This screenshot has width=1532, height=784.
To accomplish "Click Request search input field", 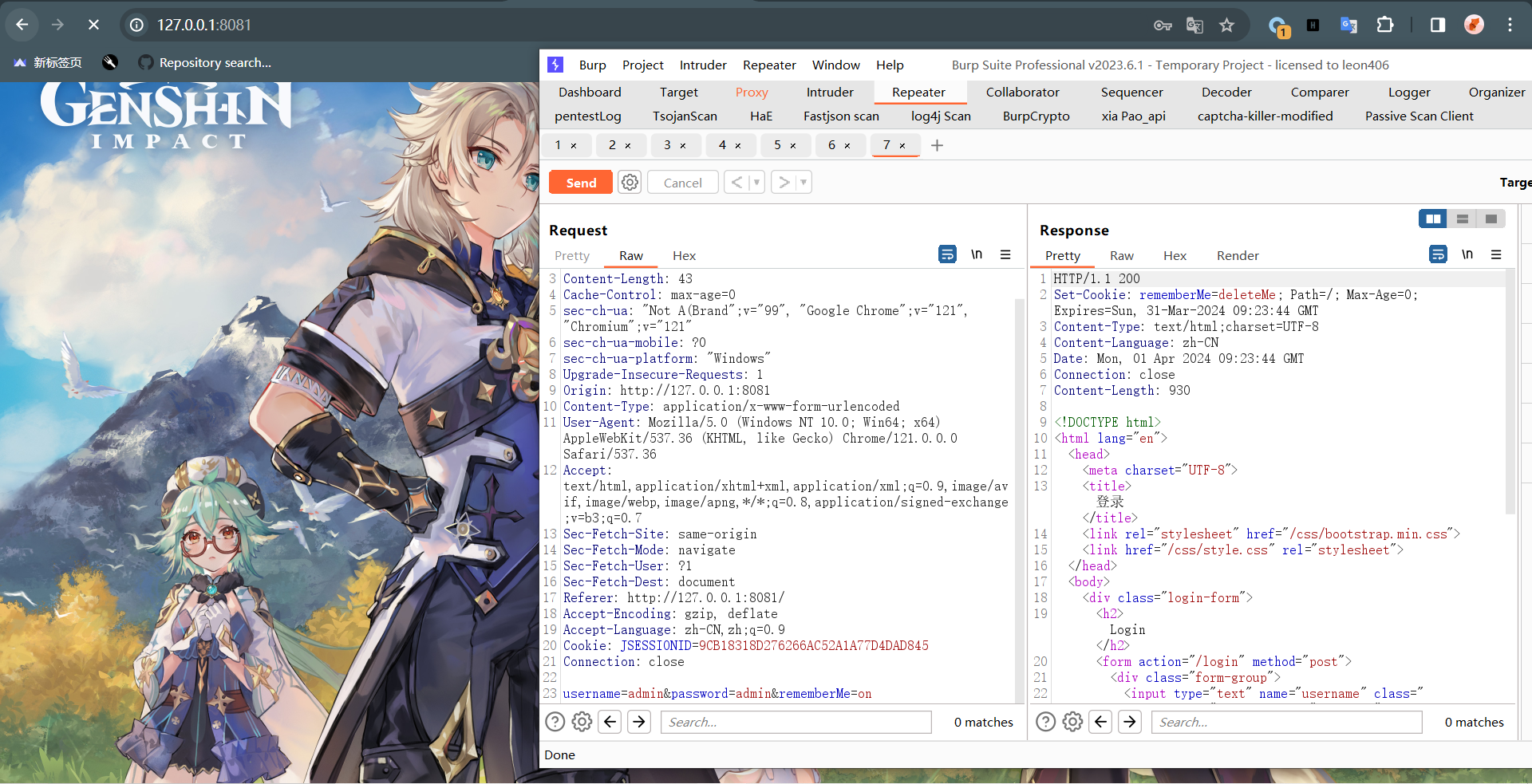I will pos(796,722).
